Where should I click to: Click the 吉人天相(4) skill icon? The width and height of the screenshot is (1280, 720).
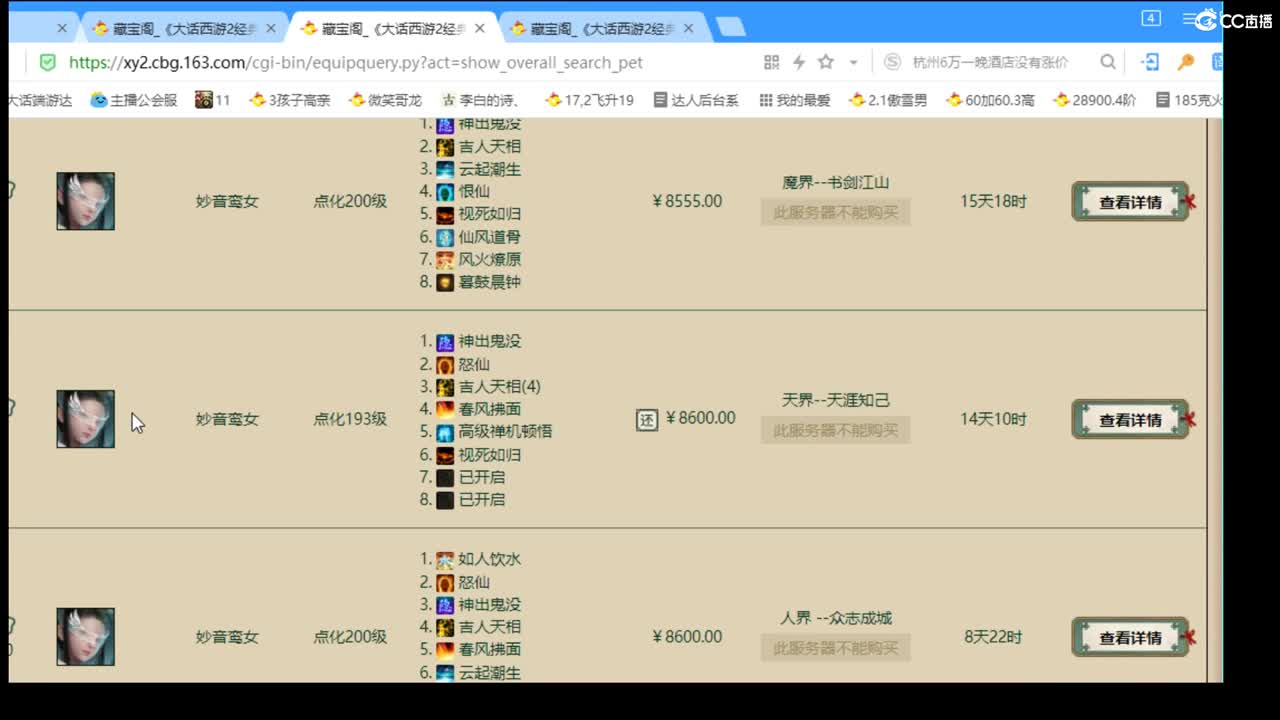pyautogui.click(x=445, y=387)
